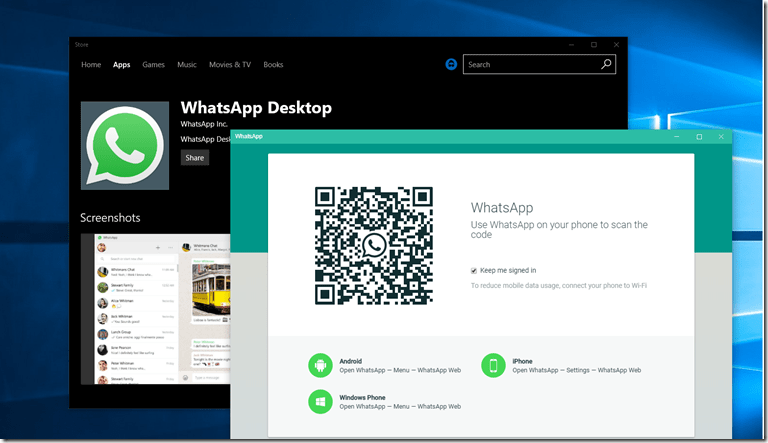Open the Store screenshot thumbnail

(156, 309)
